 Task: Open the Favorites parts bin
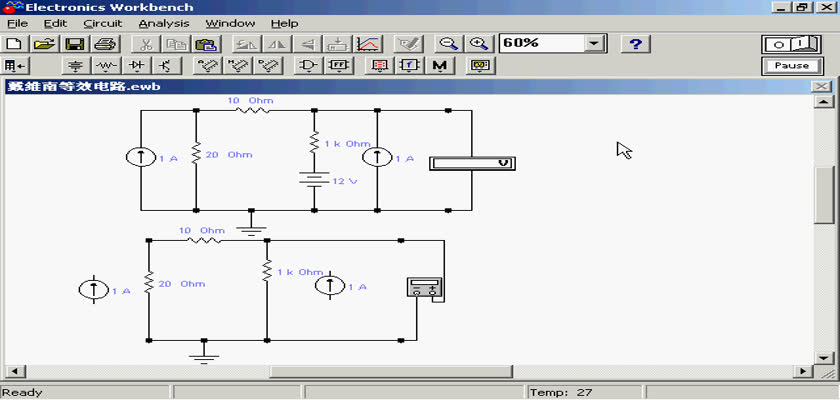pos(16,66)
